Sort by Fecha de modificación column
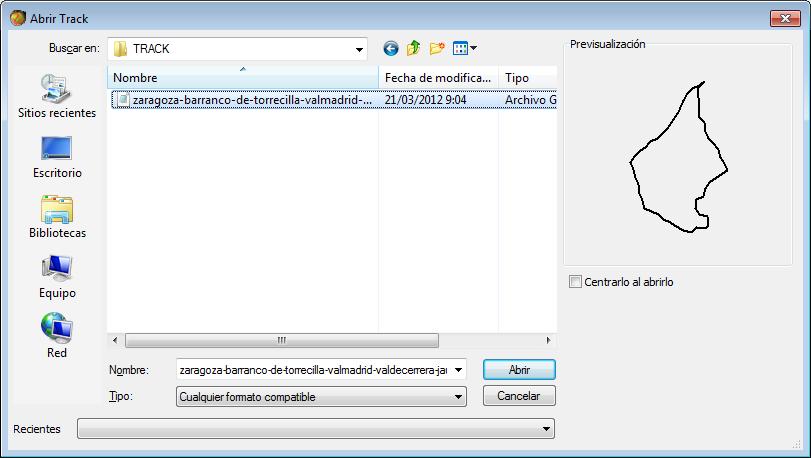Image resolution: width=811 pixels, height=458 pixels. point(438,78)
